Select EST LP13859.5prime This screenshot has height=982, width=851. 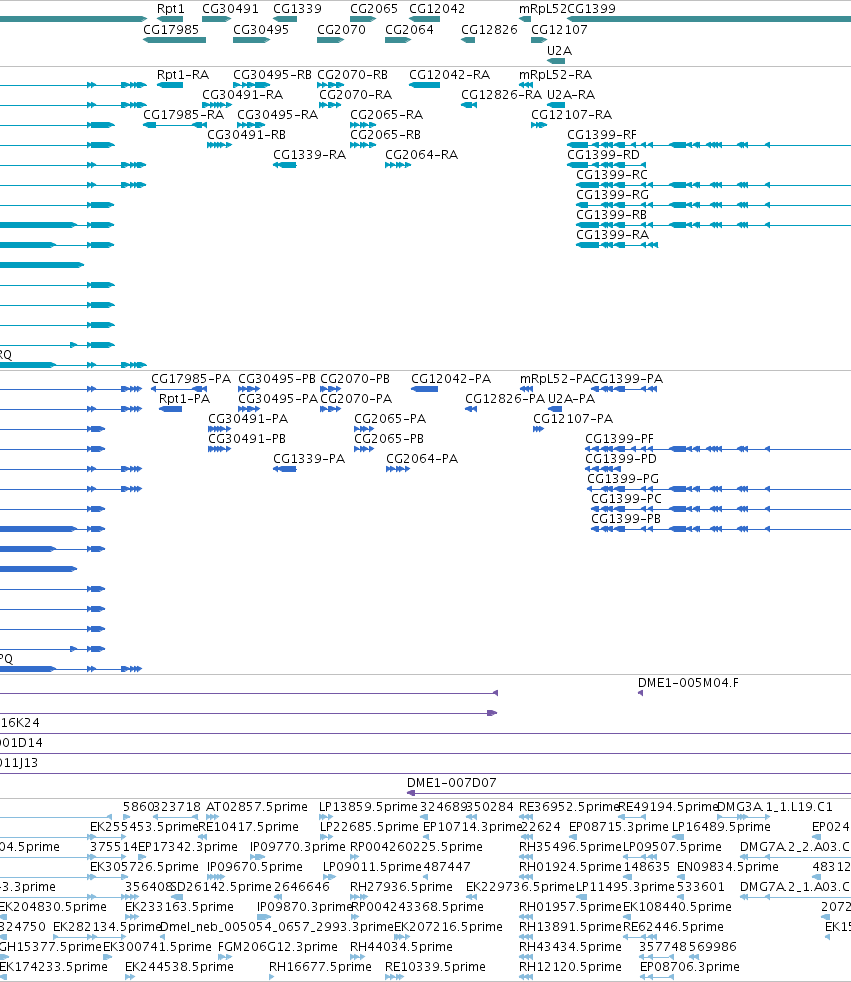coord(368,807)
